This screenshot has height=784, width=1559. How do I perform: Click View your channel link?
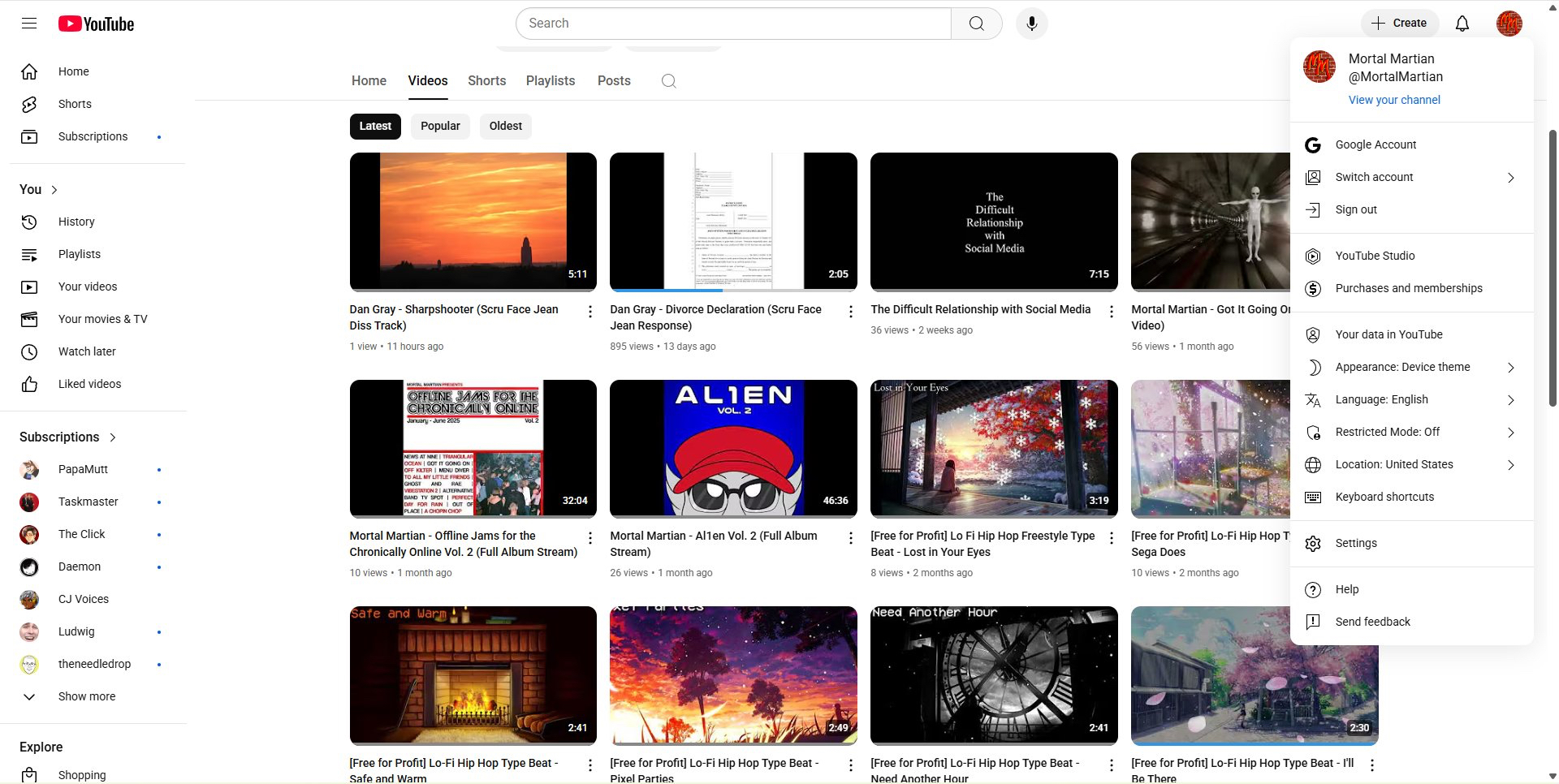[x=1394, y=100]
